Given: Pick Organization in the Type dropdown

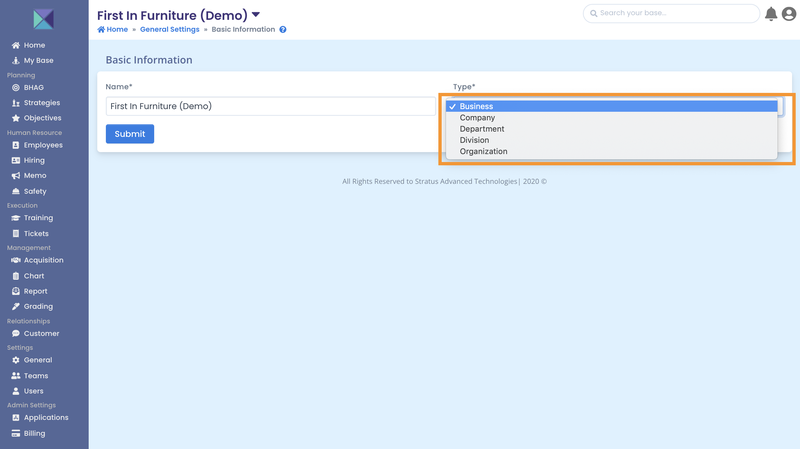Looking at the screenshot, I should tap(611, 151).
